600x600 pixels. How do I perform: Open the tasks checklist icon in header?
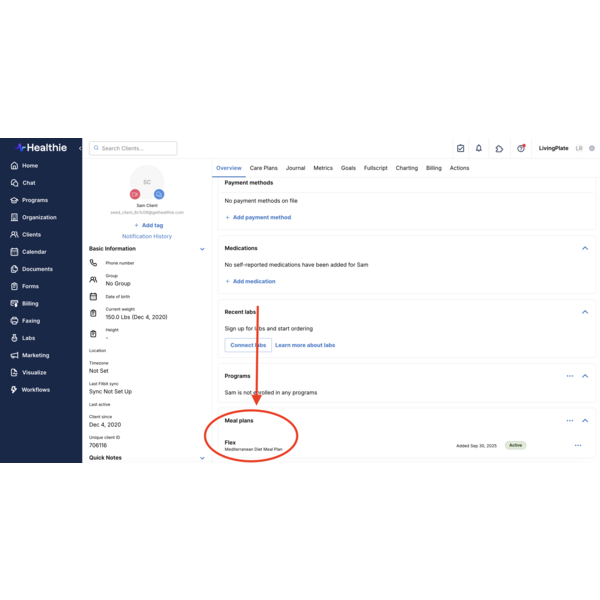tap(460, 148)
